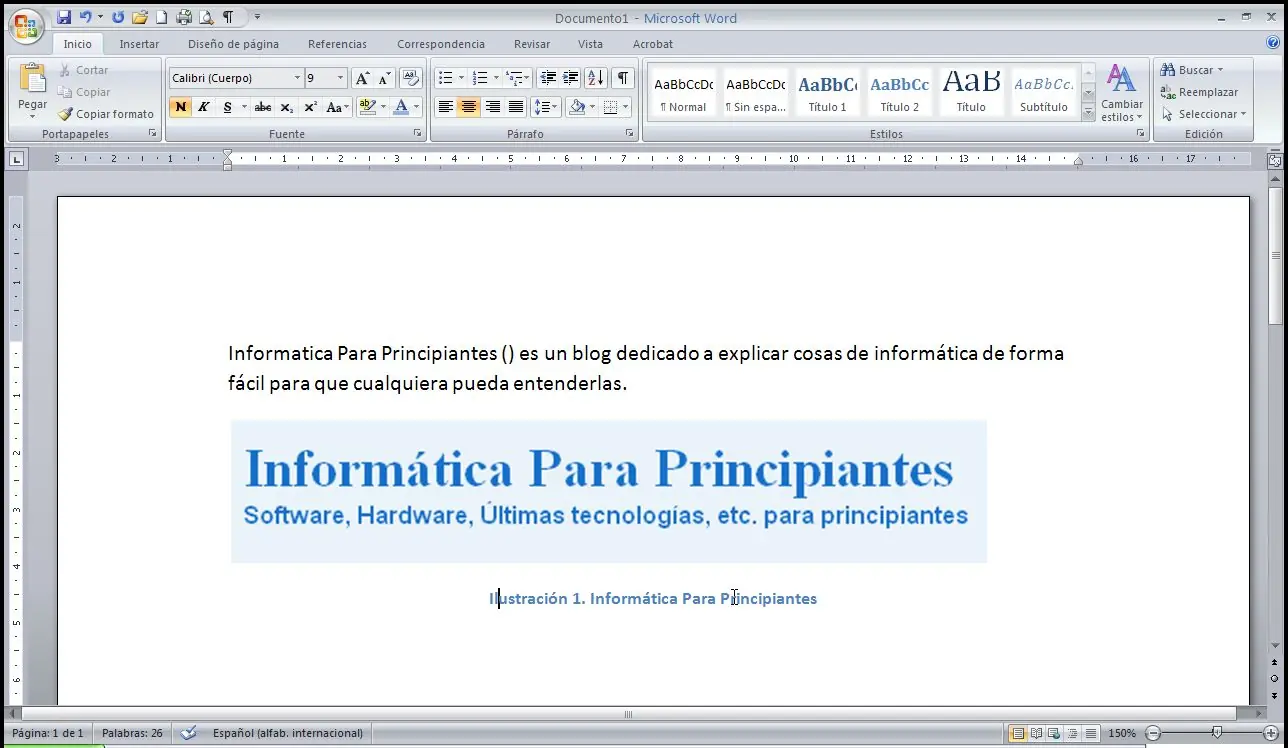Click the subscript x₂ icon

[286, 107]
